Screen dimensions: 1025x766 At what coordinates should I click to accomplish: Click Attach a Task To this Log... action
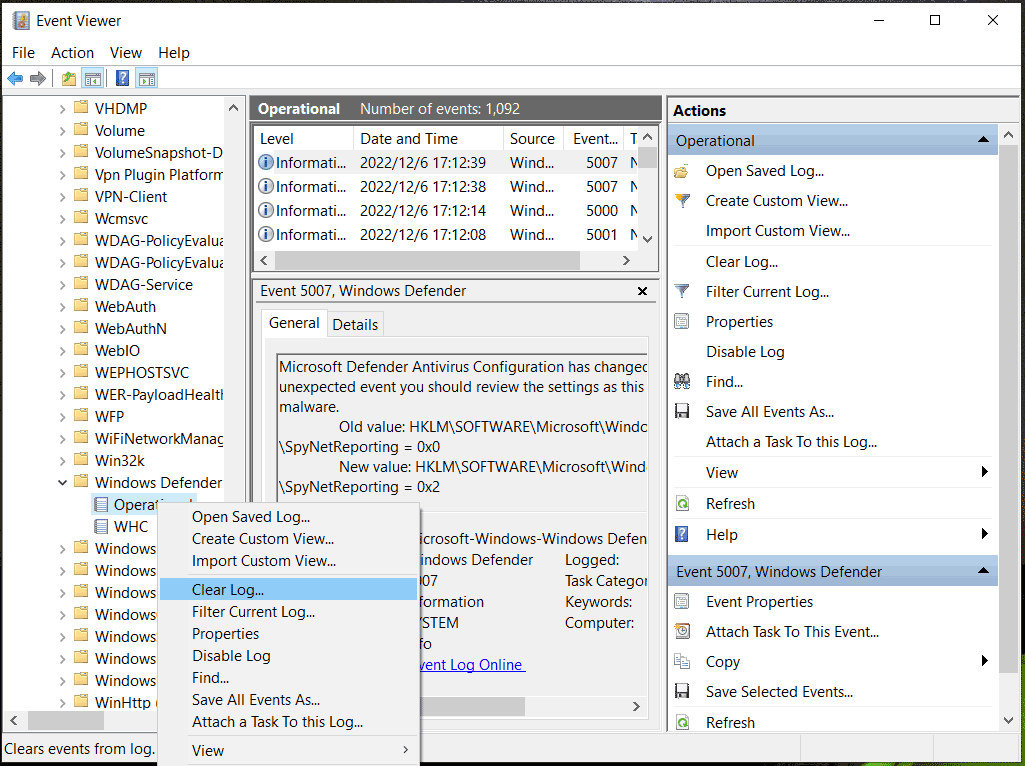[x=792, y=442]
